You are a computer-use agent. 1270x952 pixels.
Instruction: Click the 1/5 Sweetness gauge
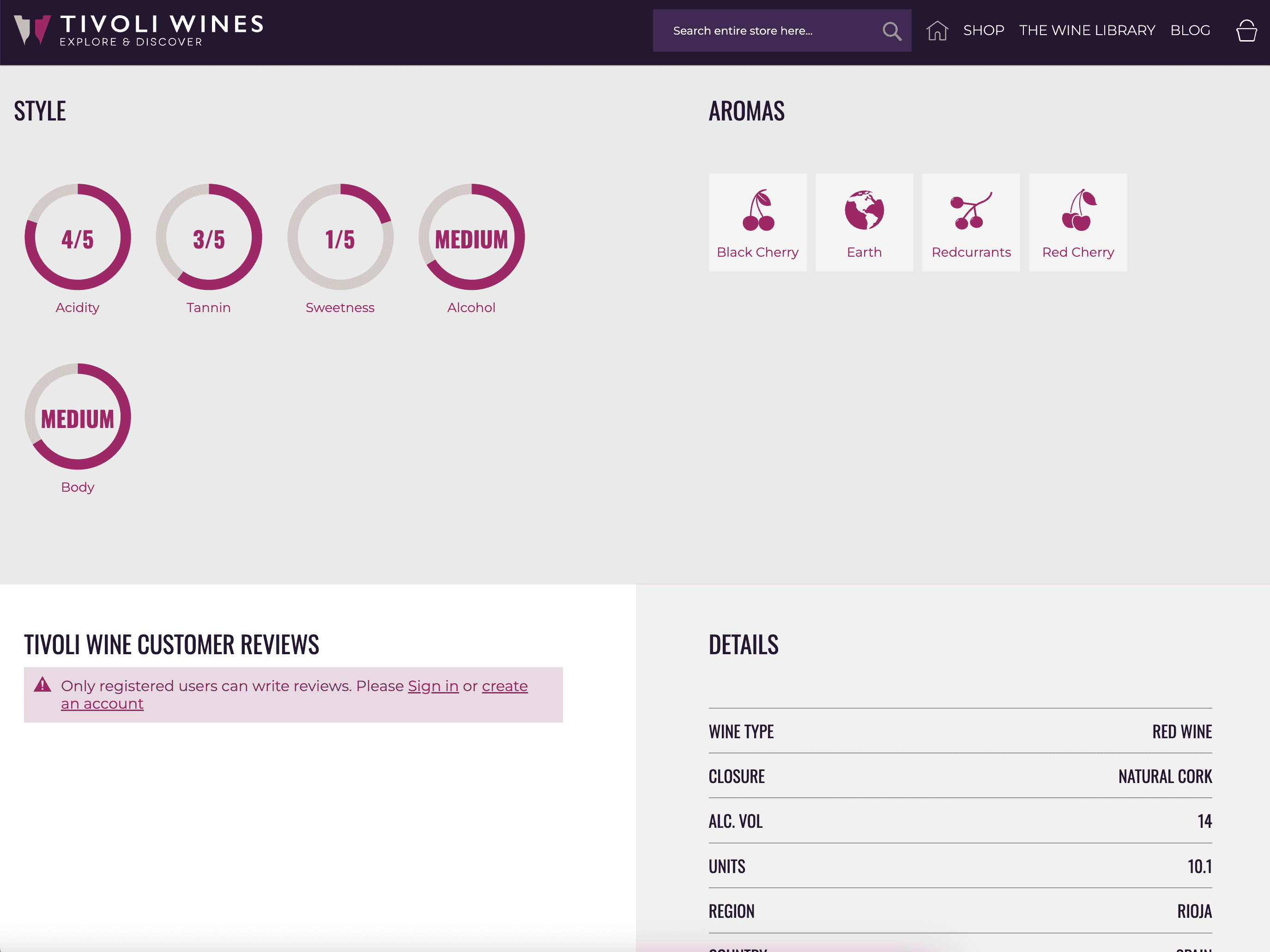tap(340, 238)
